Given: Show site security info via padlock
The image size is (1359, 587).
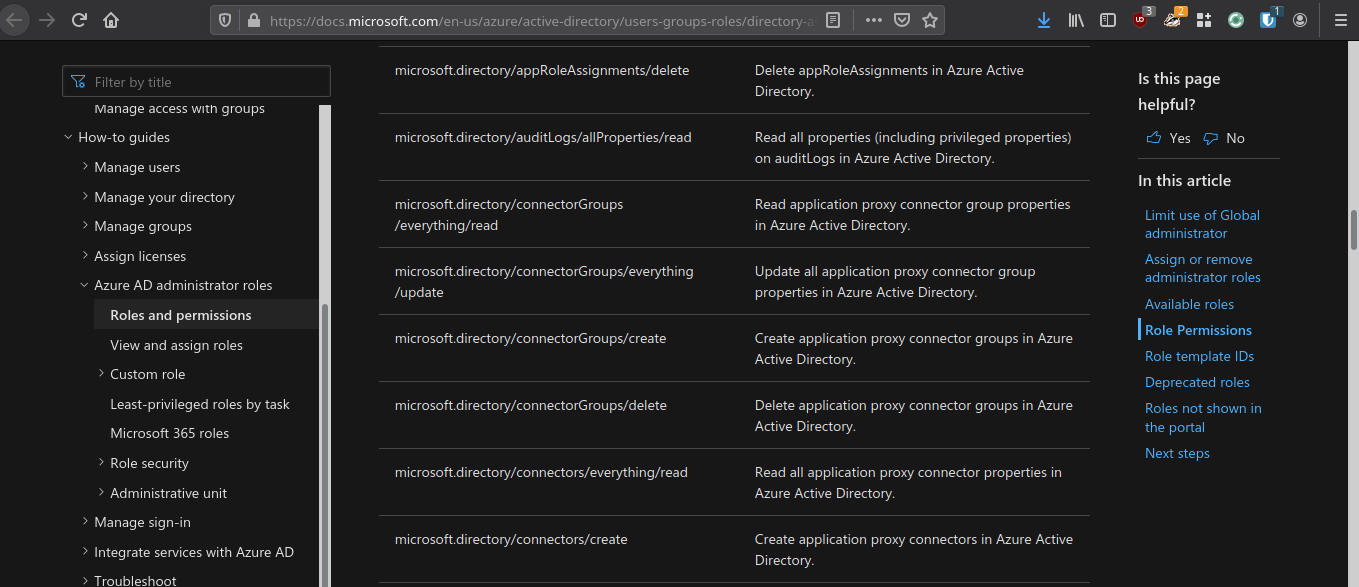Looking at the screenshot, I should coord(252,20).
